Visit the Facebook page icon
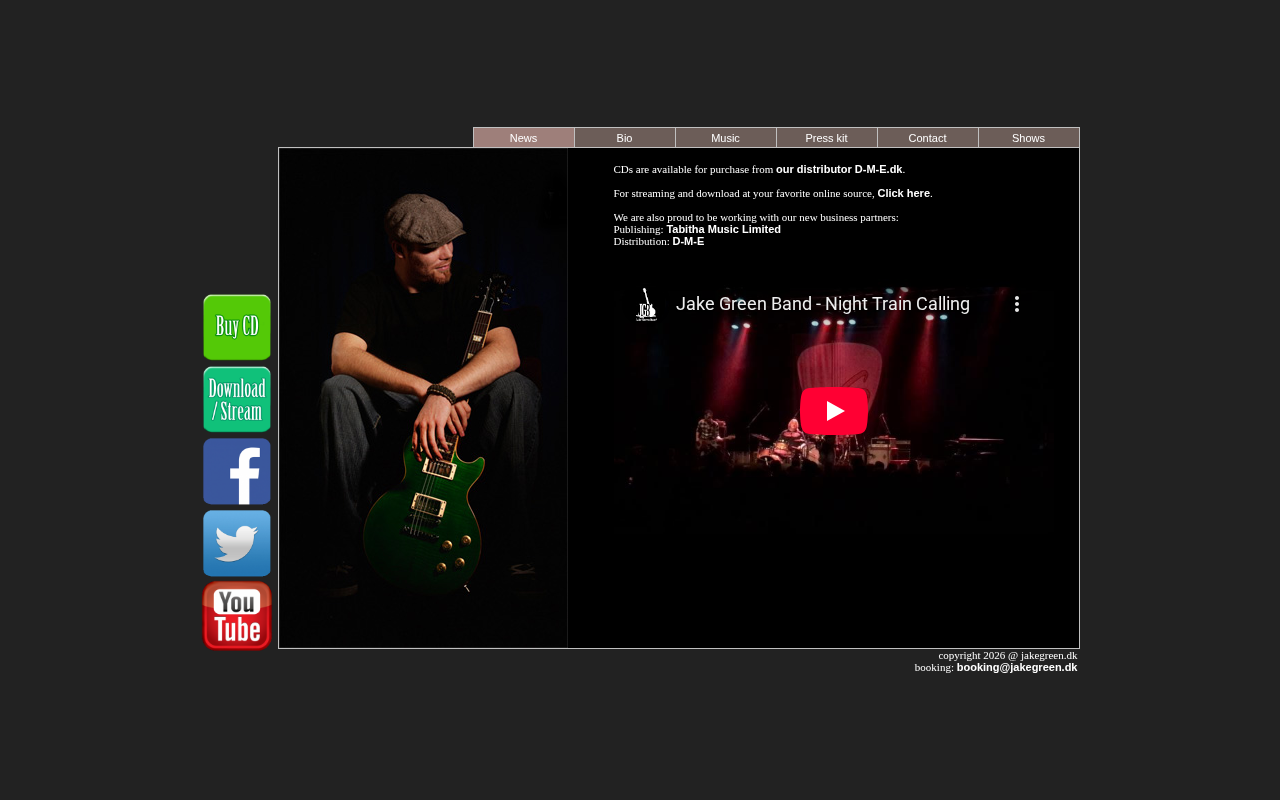 [237, 471]
